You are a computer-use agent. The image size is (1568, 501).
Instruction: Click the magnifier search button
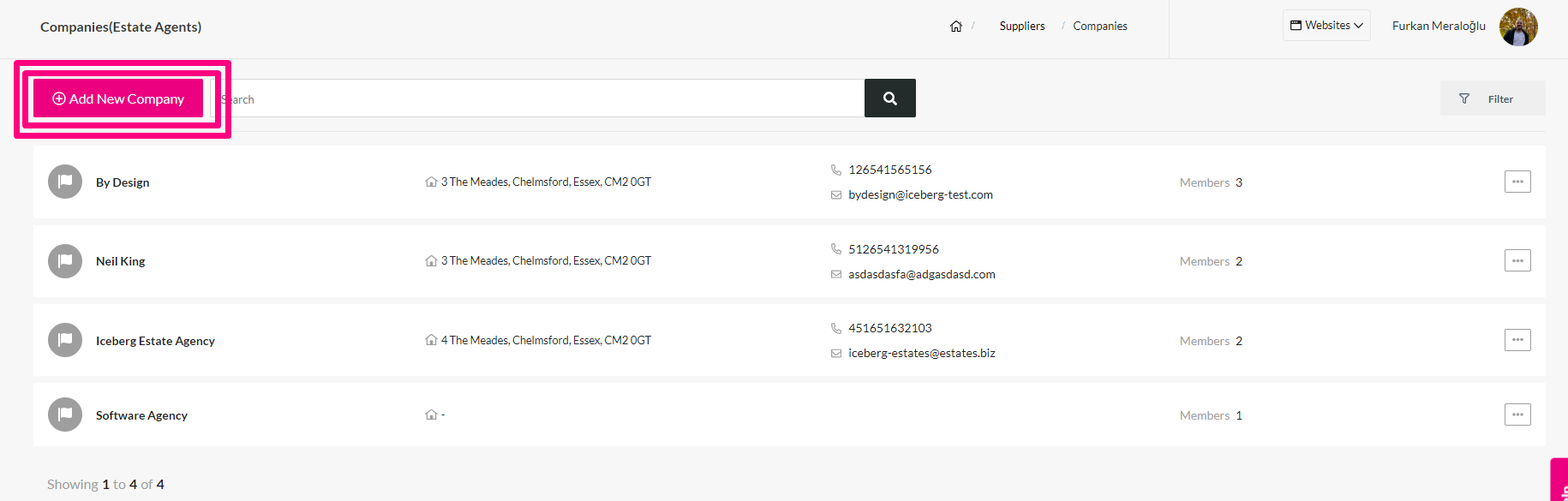pos(890,98)
